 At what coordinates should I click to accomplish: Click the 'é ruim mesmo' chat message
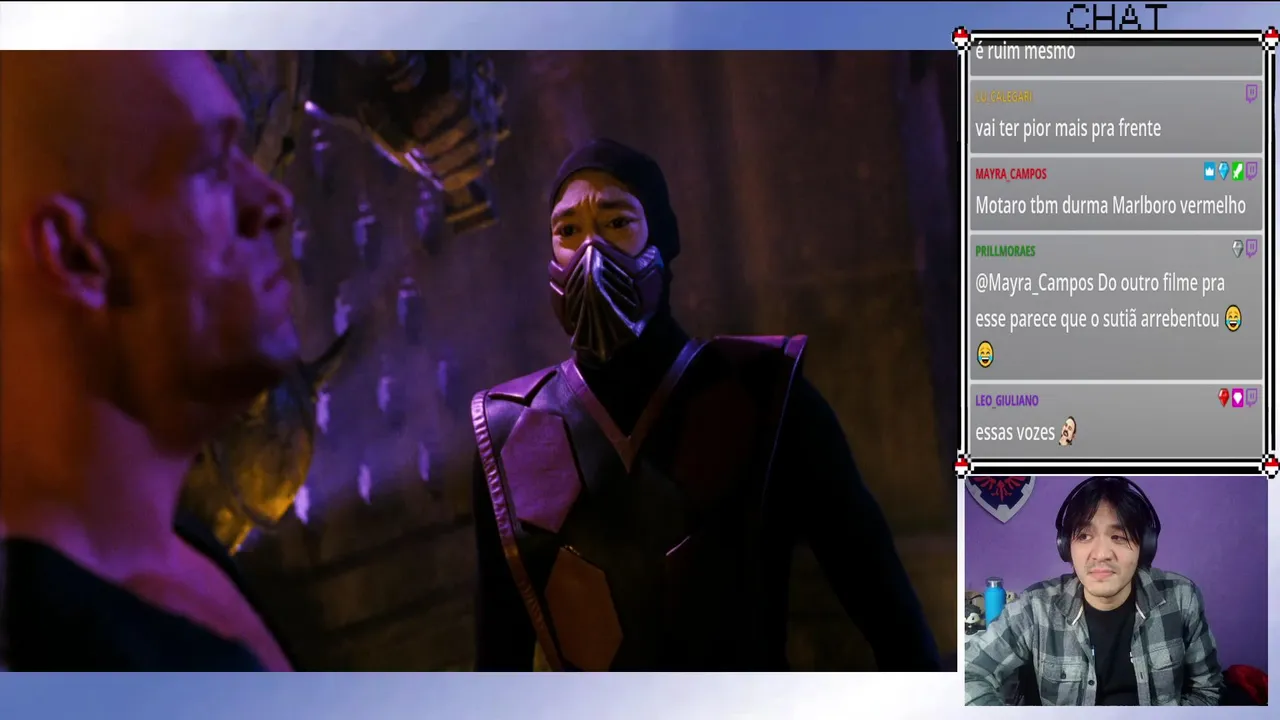1025,52
